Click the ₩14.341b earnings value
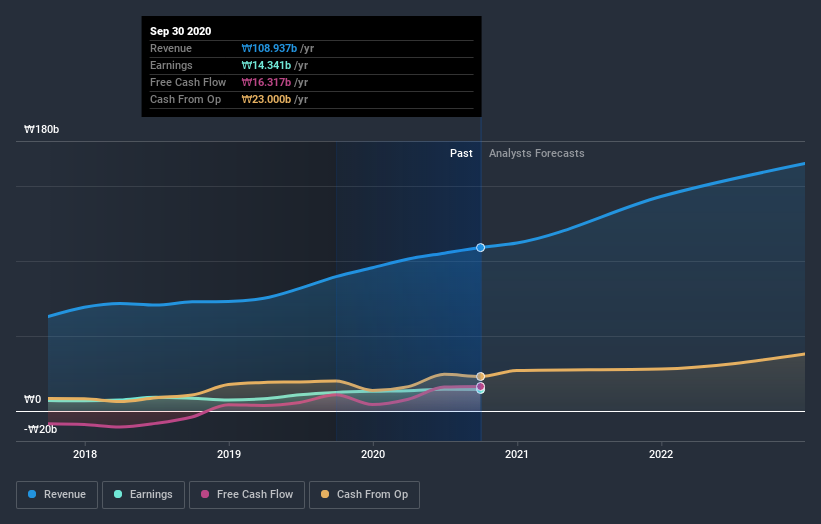The width and height of the screenshot is (821, 524). (266, 65)
